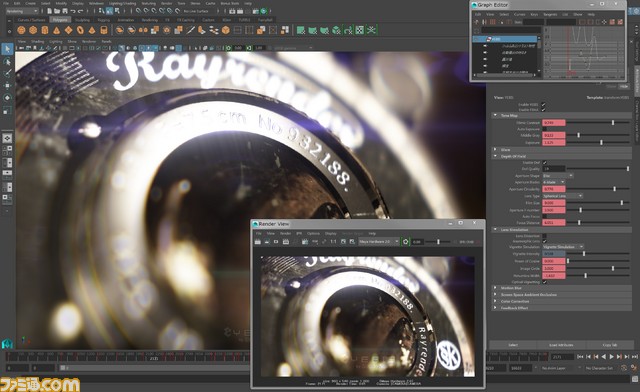
Task: Click the green checkerboard UV shelf icon
Action: coord(360,30)
